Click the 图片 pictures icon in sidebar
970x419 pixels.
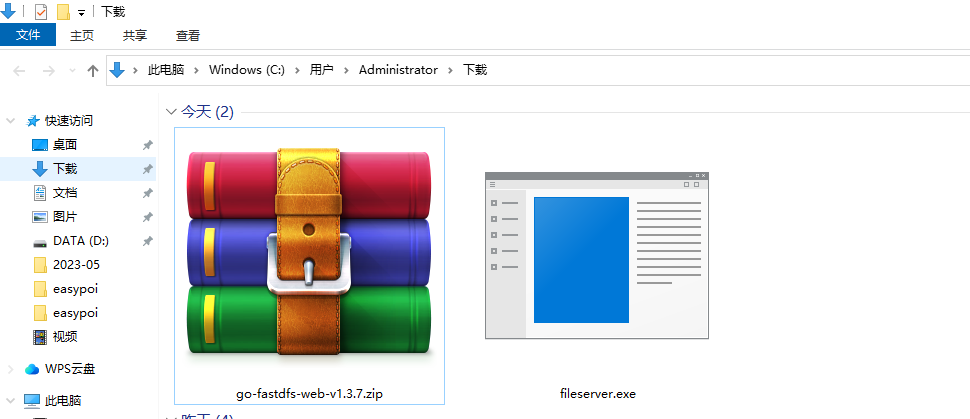(40, 217)
